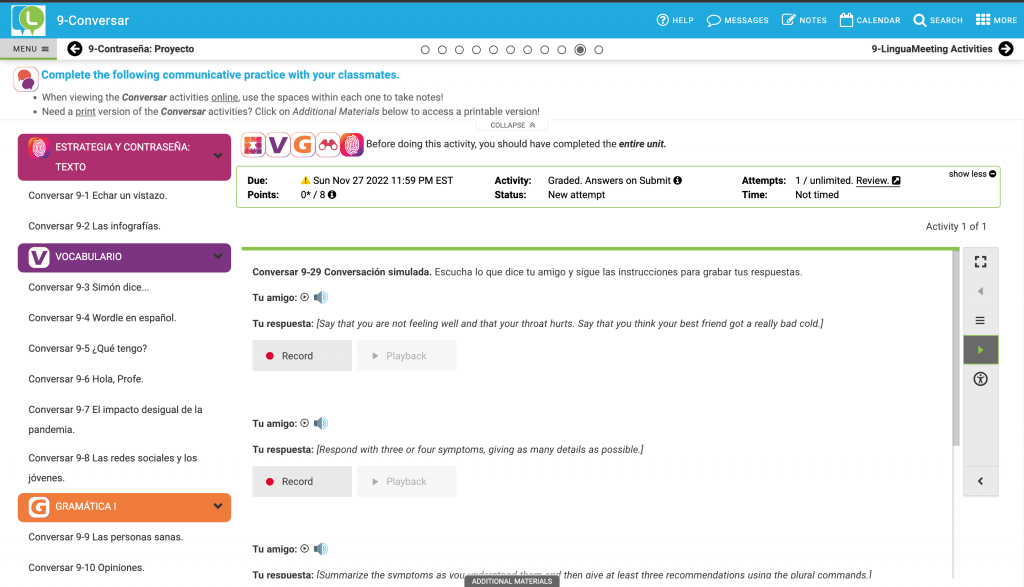Click the activity vertical scrollbar

click(955, 350)
